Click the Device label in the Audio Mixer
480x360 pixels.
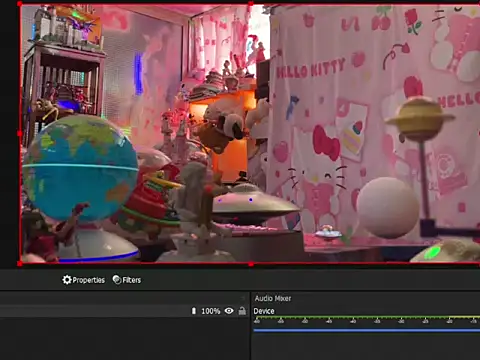[264, 311]
